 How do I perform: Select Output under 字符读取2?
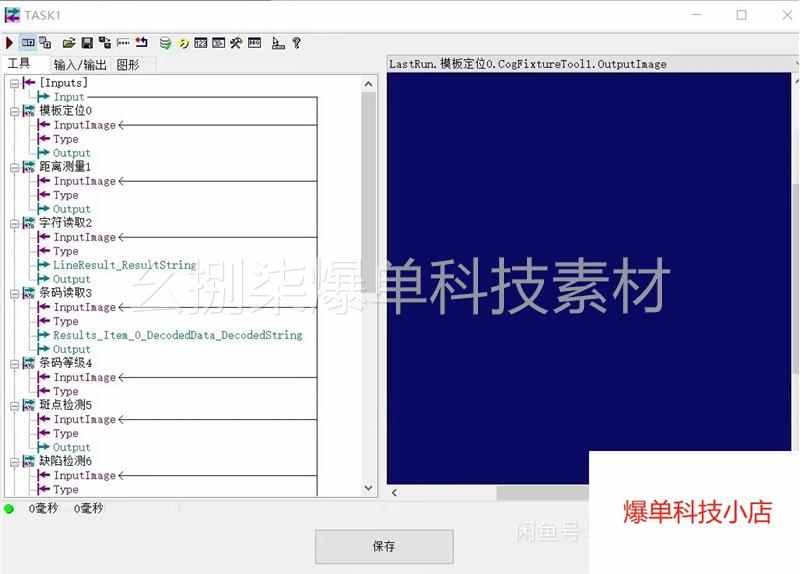pyautogui.click(x=71, y=279)
